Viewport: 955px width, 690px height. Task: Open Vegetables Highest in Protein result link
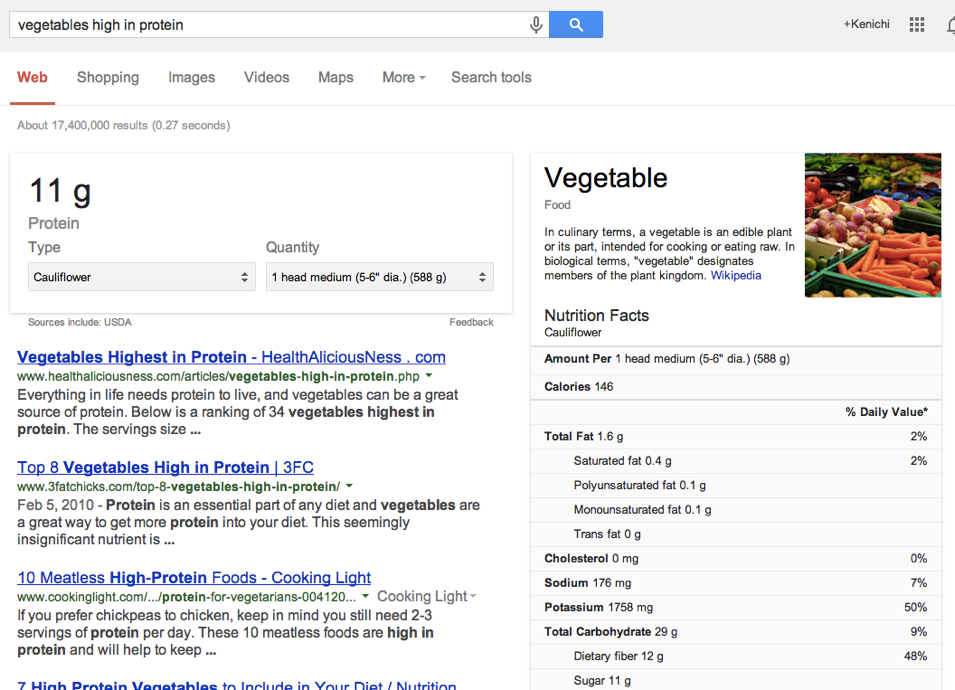(x=231, y=357)
